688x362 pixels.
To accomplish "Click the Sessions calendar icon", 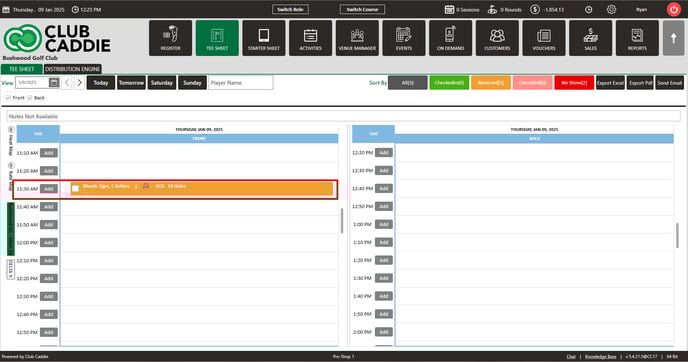I will [449, 9].
